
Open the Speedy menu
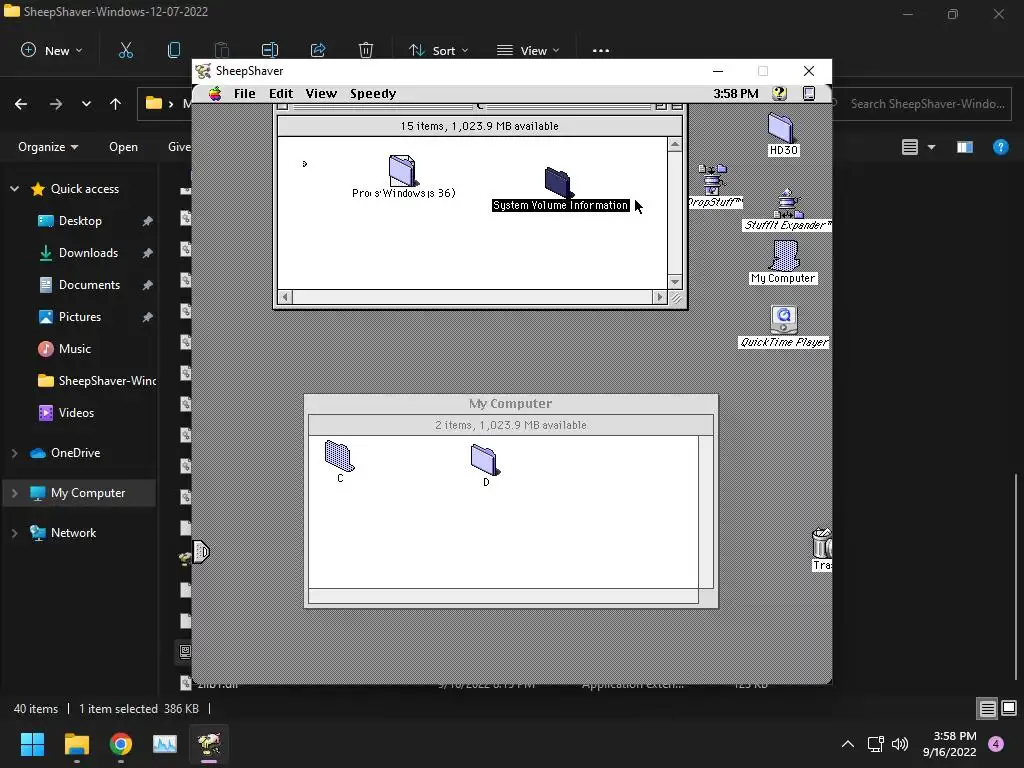click(373, 93)
